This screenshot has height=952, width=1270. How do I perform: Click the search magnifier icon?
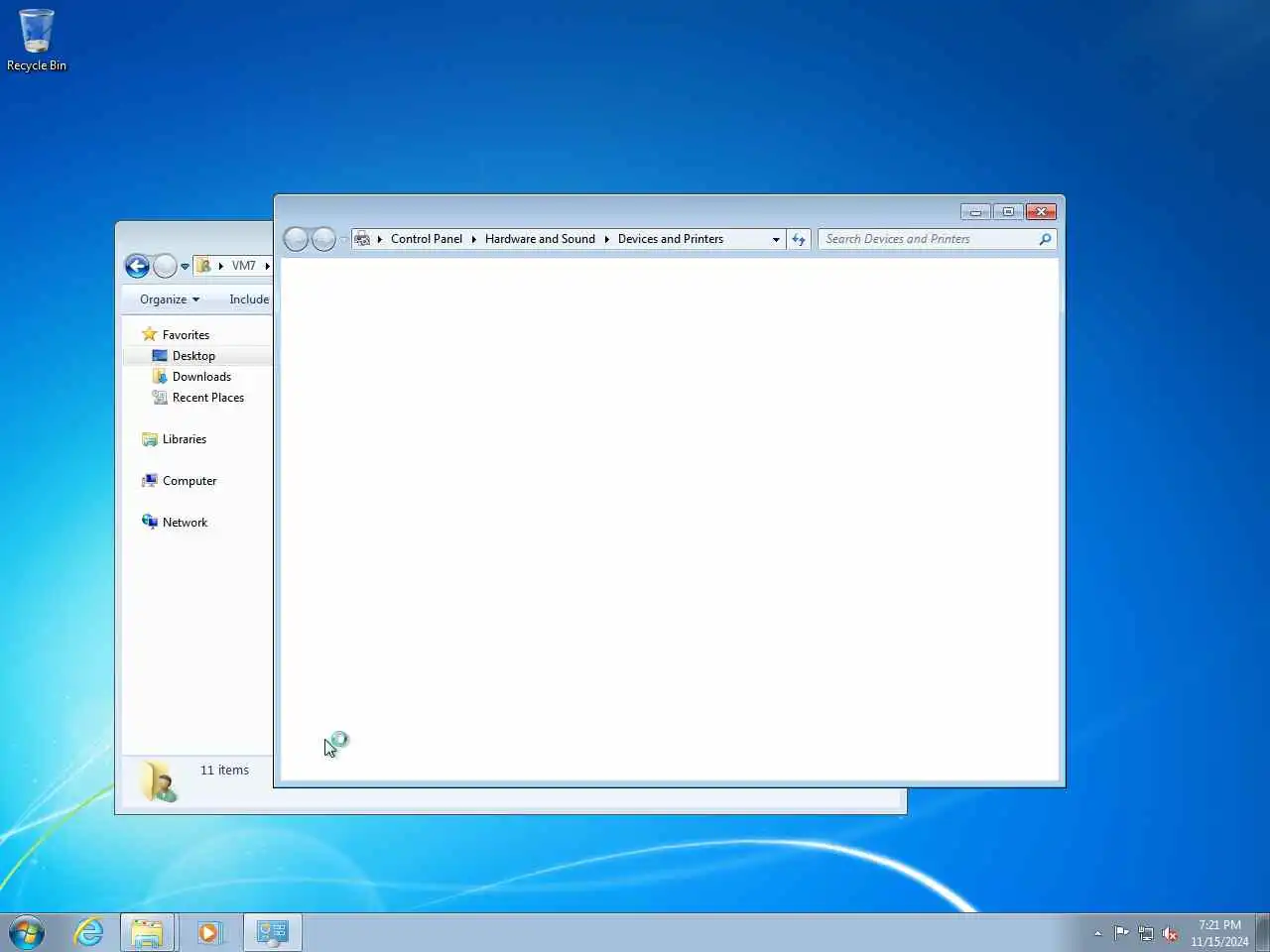point(1045,239)
